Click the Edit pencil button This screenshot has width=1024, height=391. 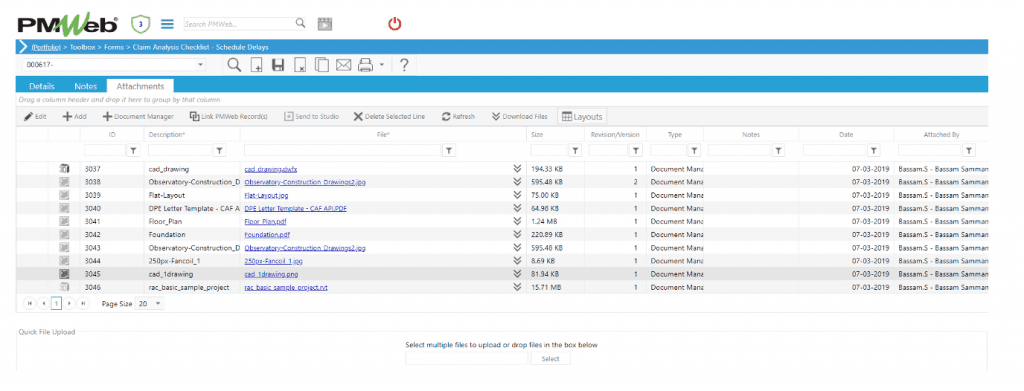pos(35,116)
